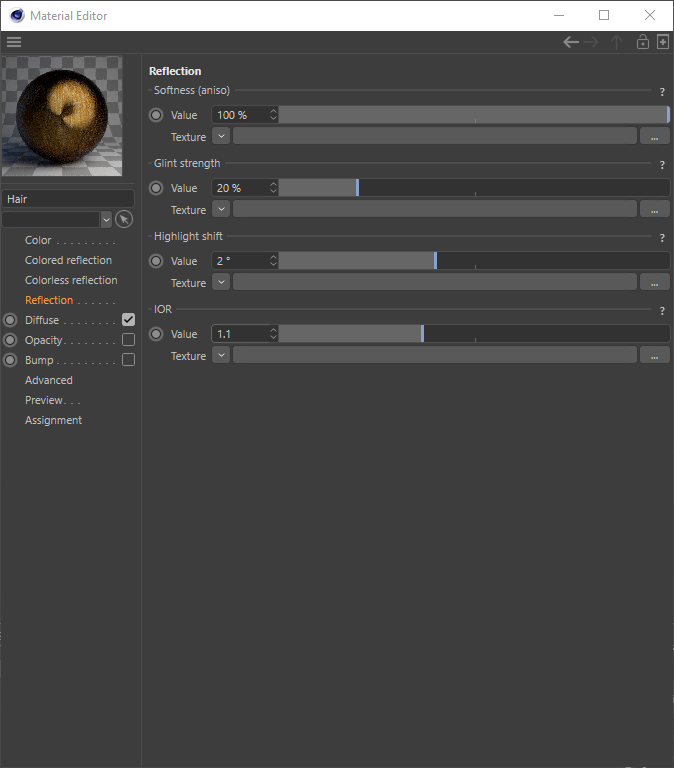Open Glint strength Texture dropdown arrow

tap(221, 209)
